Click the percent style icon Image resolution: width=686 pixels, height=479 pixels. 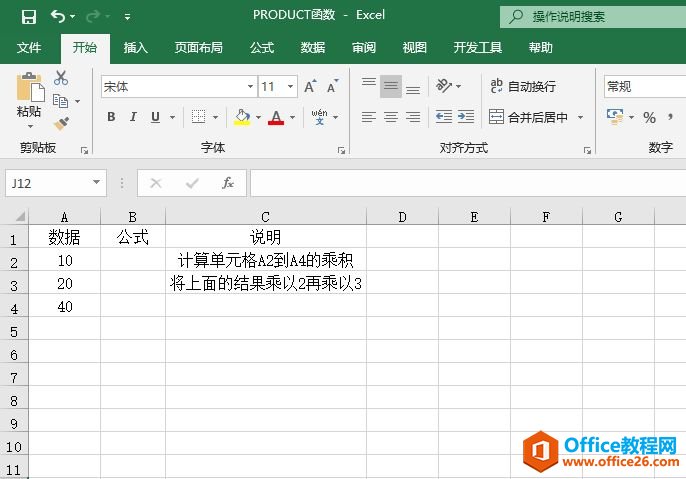(650, 117)
